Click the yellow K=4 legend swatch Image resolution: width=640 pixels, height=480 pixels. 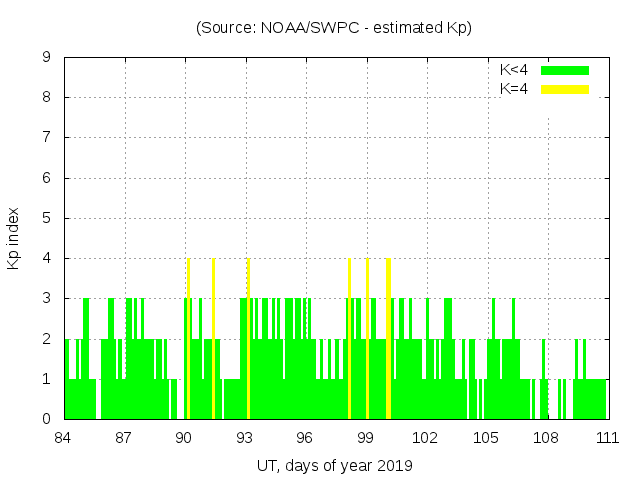coord(565,89)
